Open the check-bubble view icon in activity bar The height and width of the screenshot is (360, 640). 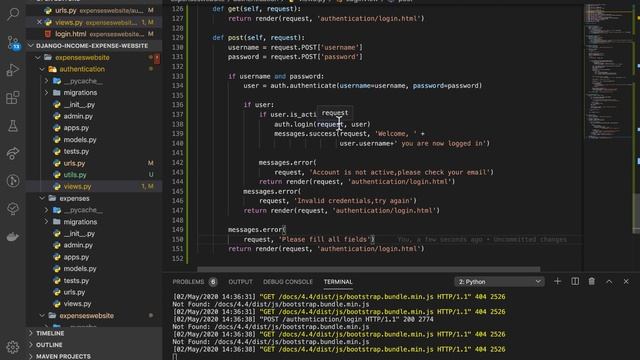(x=13, y=209)
